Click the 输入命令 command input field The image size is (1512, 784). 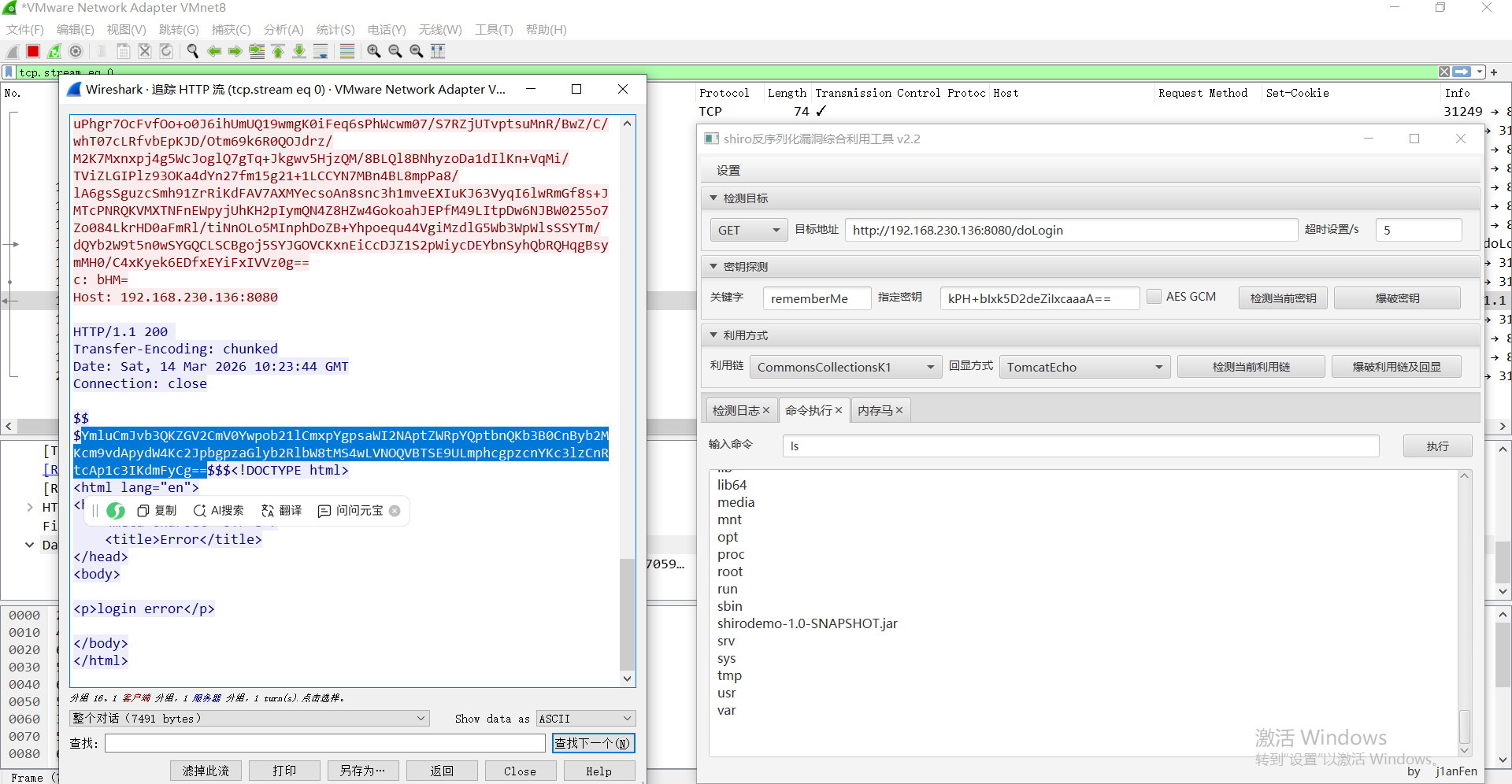(x=1080, y=446)
